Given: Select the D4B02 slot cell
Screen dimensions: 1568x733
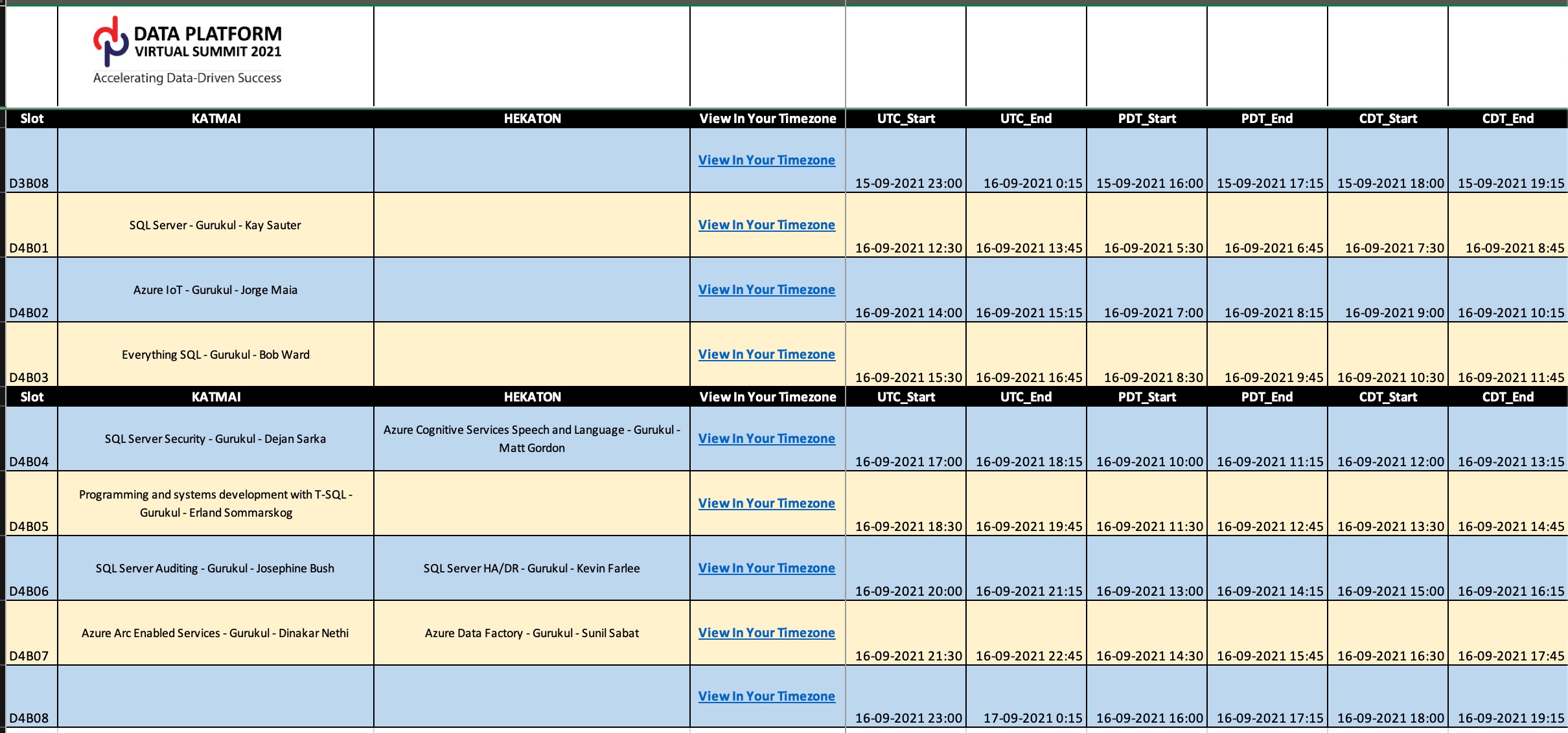Looking at the screenshot, I should pos(32,289).
